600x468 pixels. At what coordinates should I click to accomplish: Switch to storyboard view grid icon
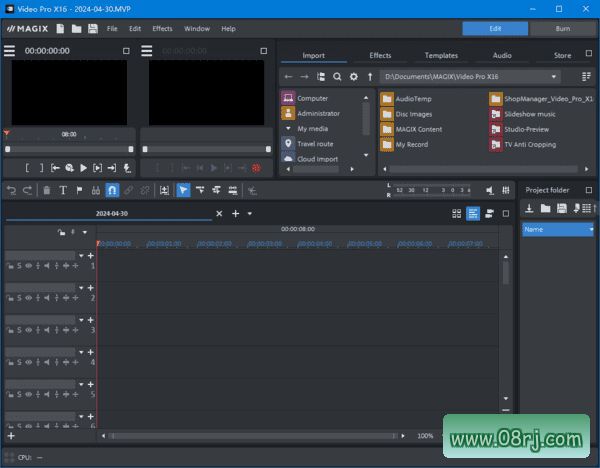point(457,214)
